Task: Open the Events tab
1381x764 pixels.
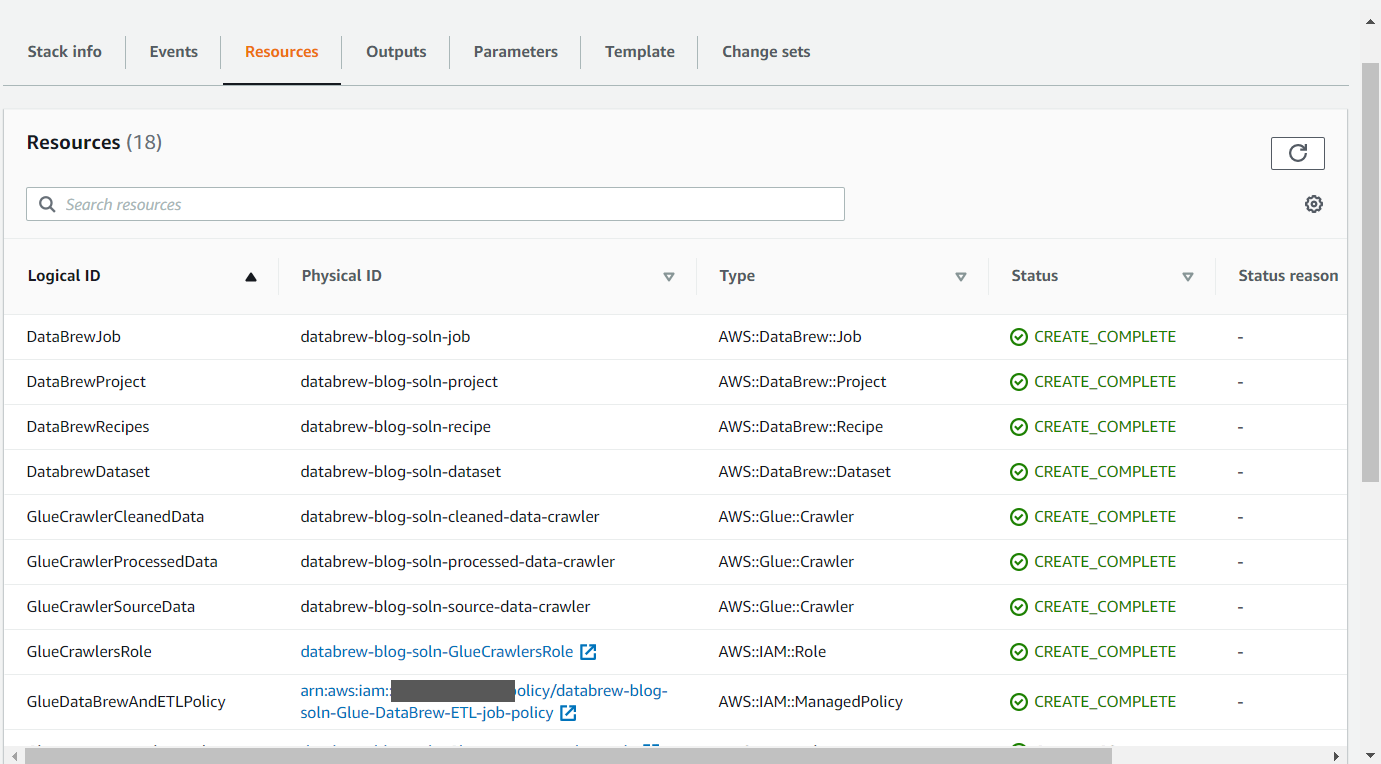Action: (174, 52)
